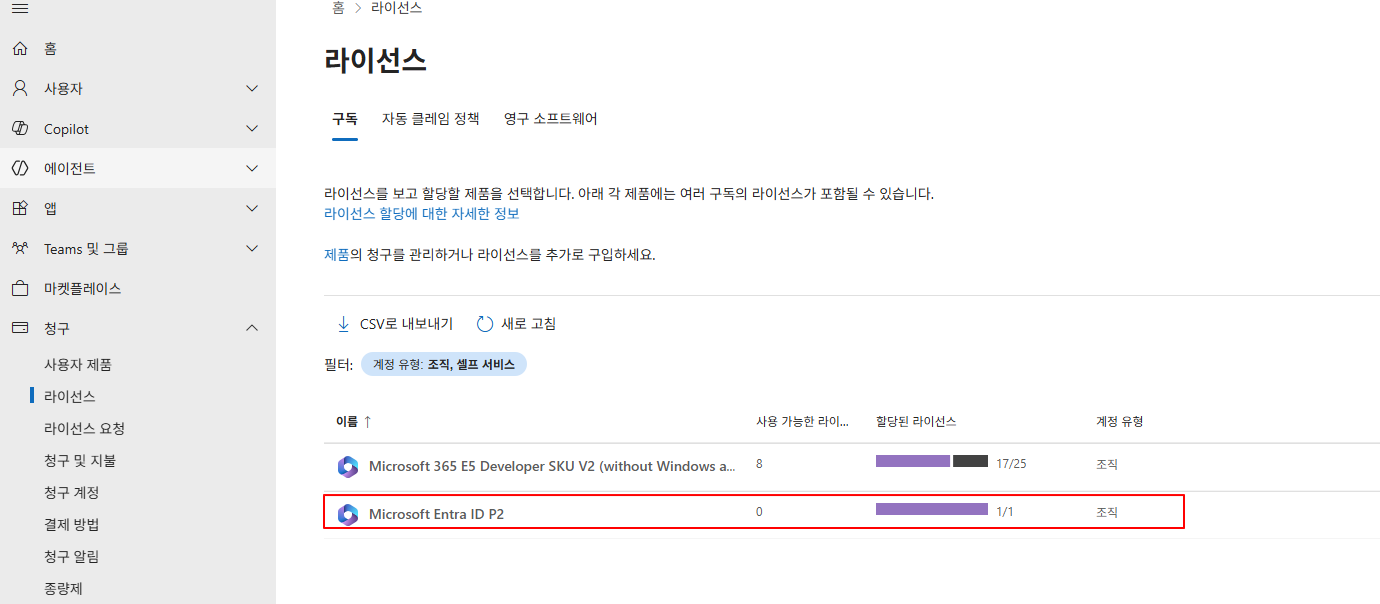The height and width of the screenshot is (604, 1380).
Task: Click the 에이전트 icon in sidebar
Action: [x=20, y=169]
